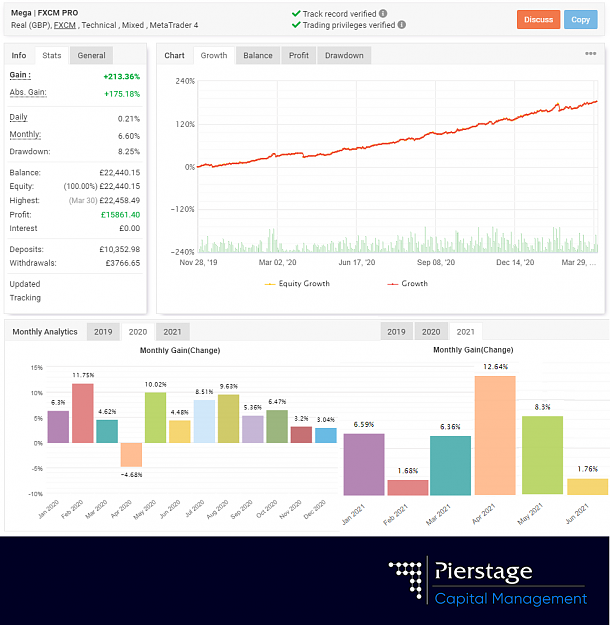Switch to the Profit chart tab
This screenshot has width=610, height=625.
[299, 55]
